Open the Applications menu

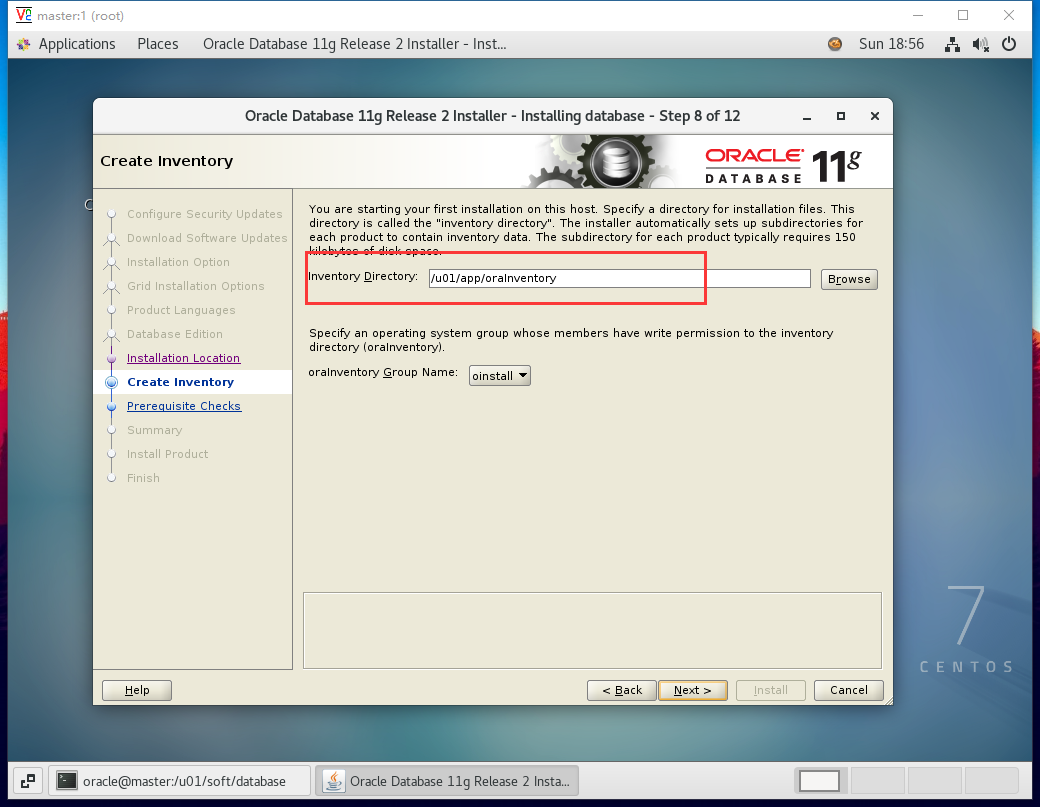[x=77, y=44]
